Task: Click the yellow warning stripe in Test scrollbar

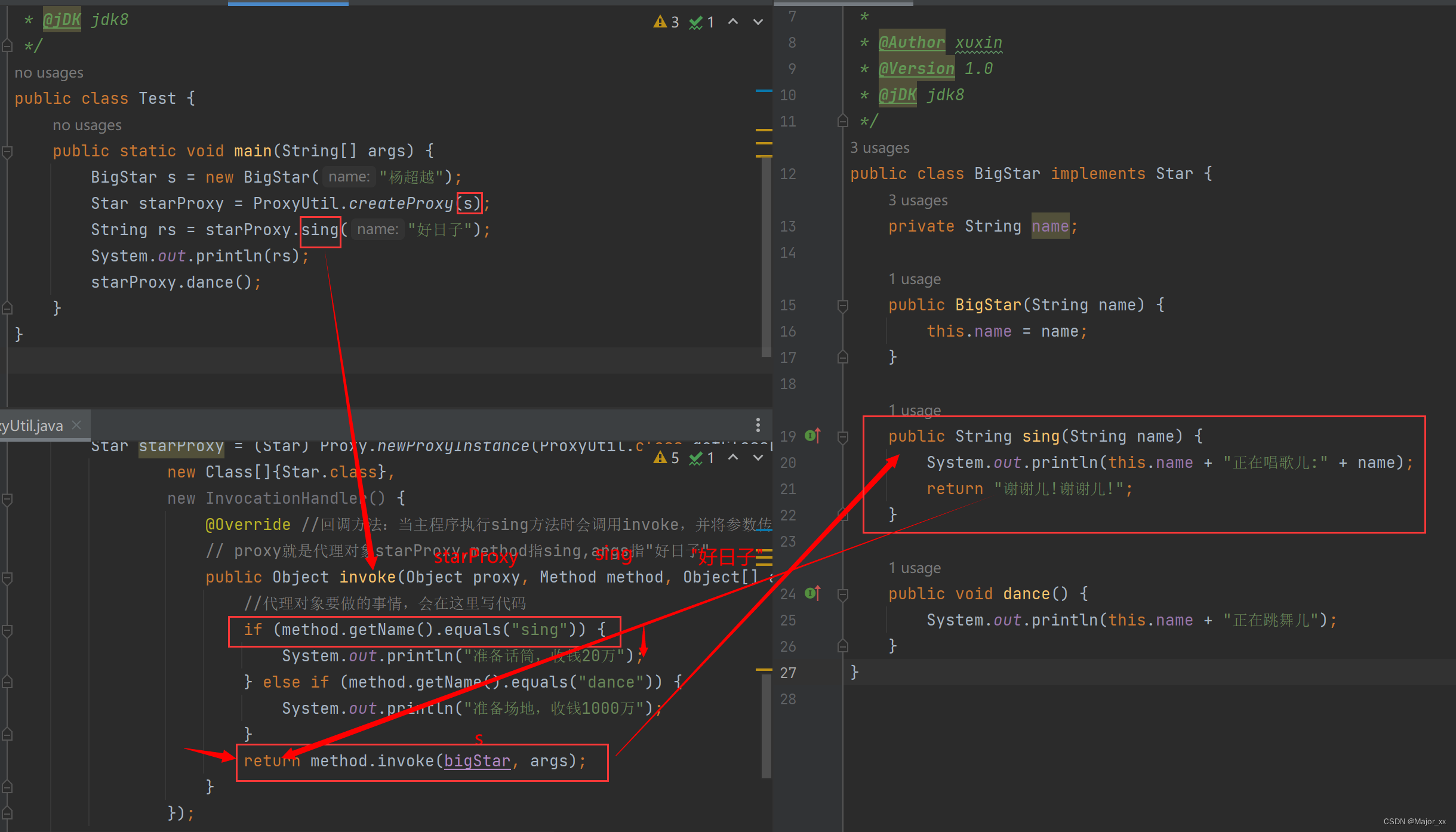Action: pyautogui.click(x=764, y=130)
